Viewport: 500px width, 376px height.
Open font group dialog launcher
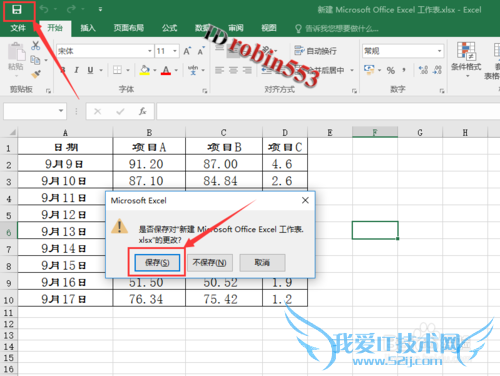(205, 90)
